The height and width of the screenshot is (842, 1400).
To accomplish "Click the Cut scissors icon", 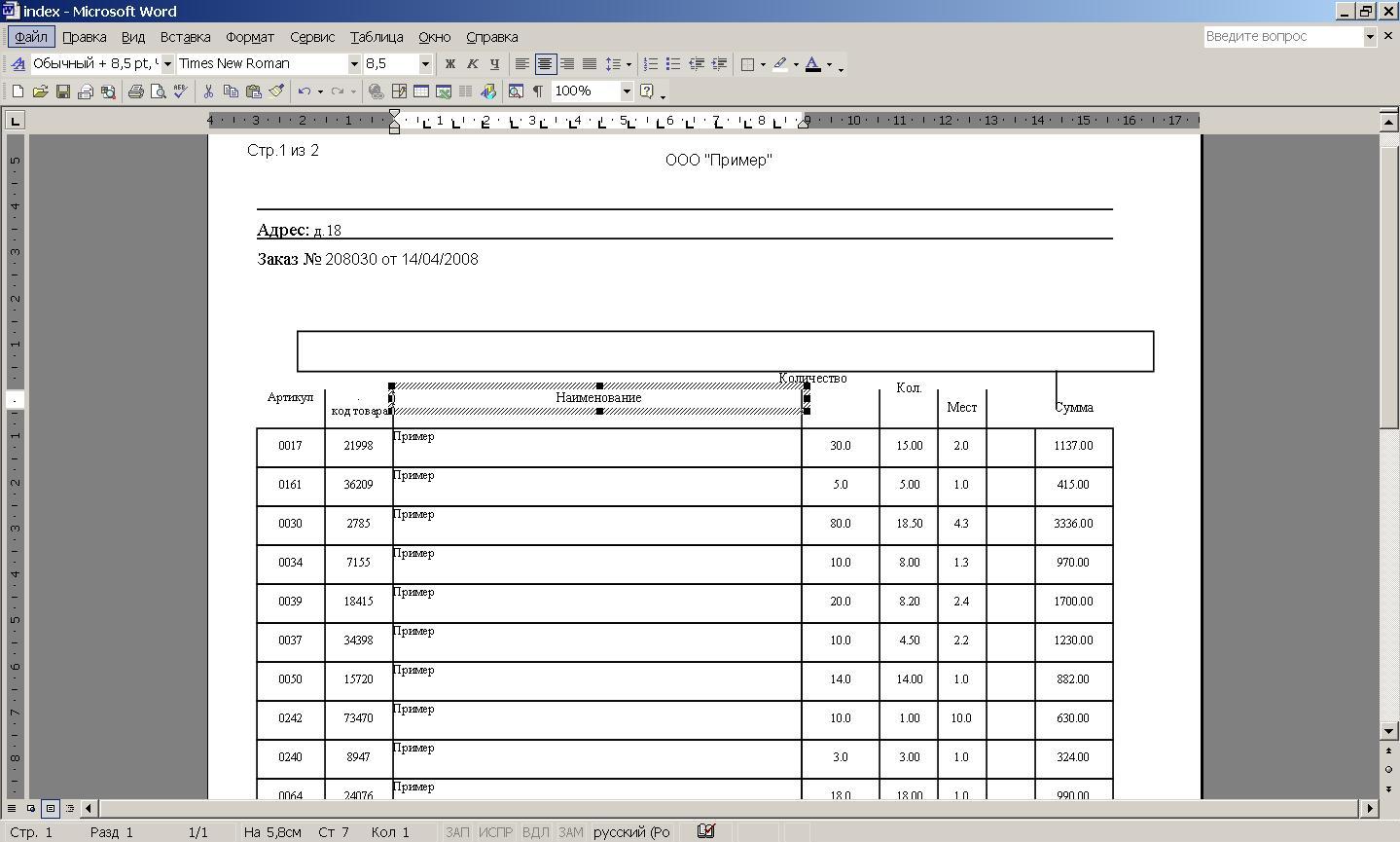I will point(208,92).
